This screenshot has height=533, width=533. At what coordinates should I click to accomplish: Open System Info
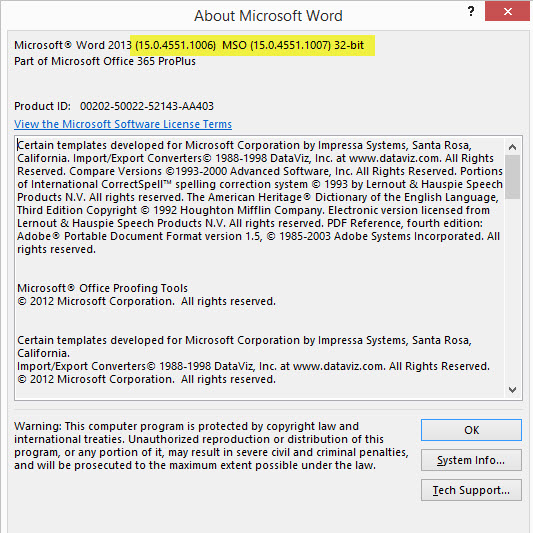[471, 460]
